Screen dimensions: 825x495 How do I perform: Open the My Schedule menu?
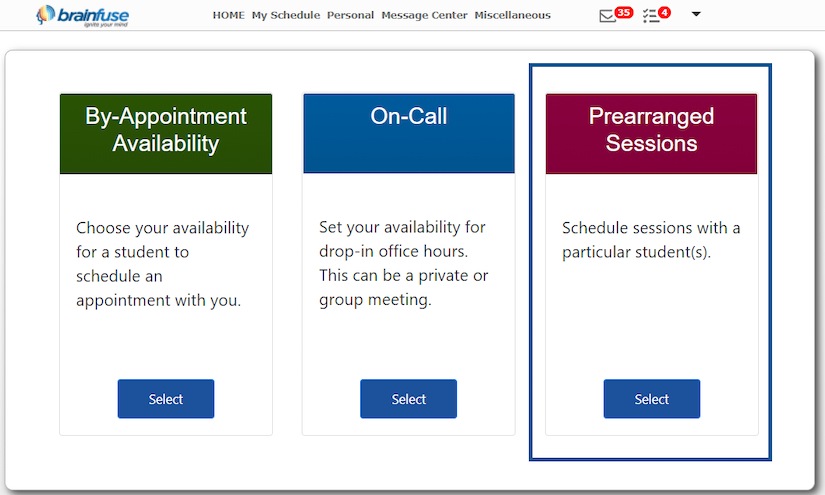[285, 15]
